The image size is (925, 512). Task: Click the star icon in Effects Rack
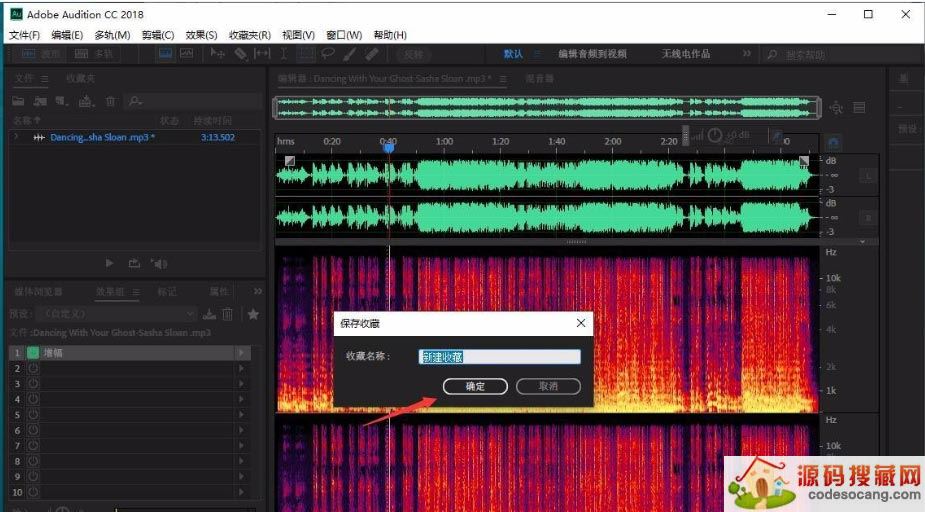pos(253,314)
